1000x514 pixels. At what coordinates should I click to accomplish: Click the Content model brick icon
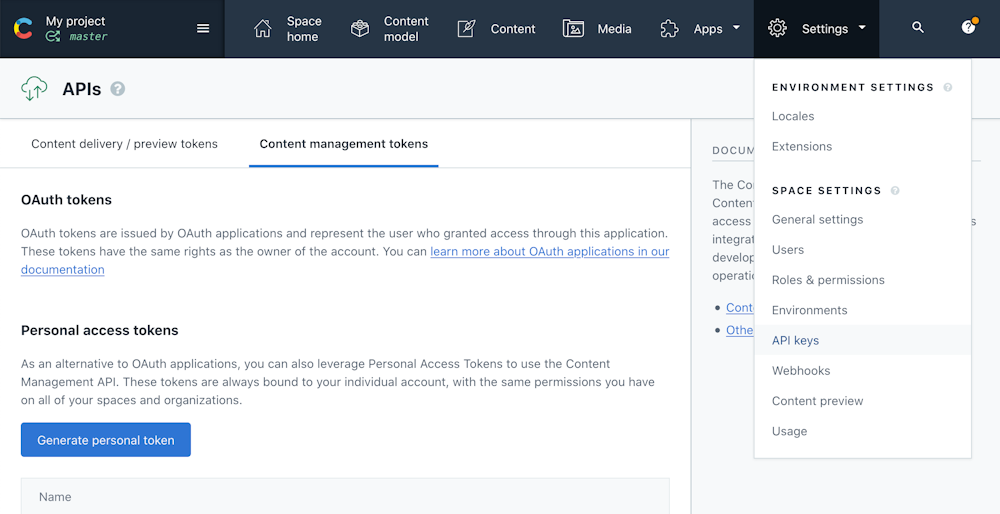pos(360,29)
